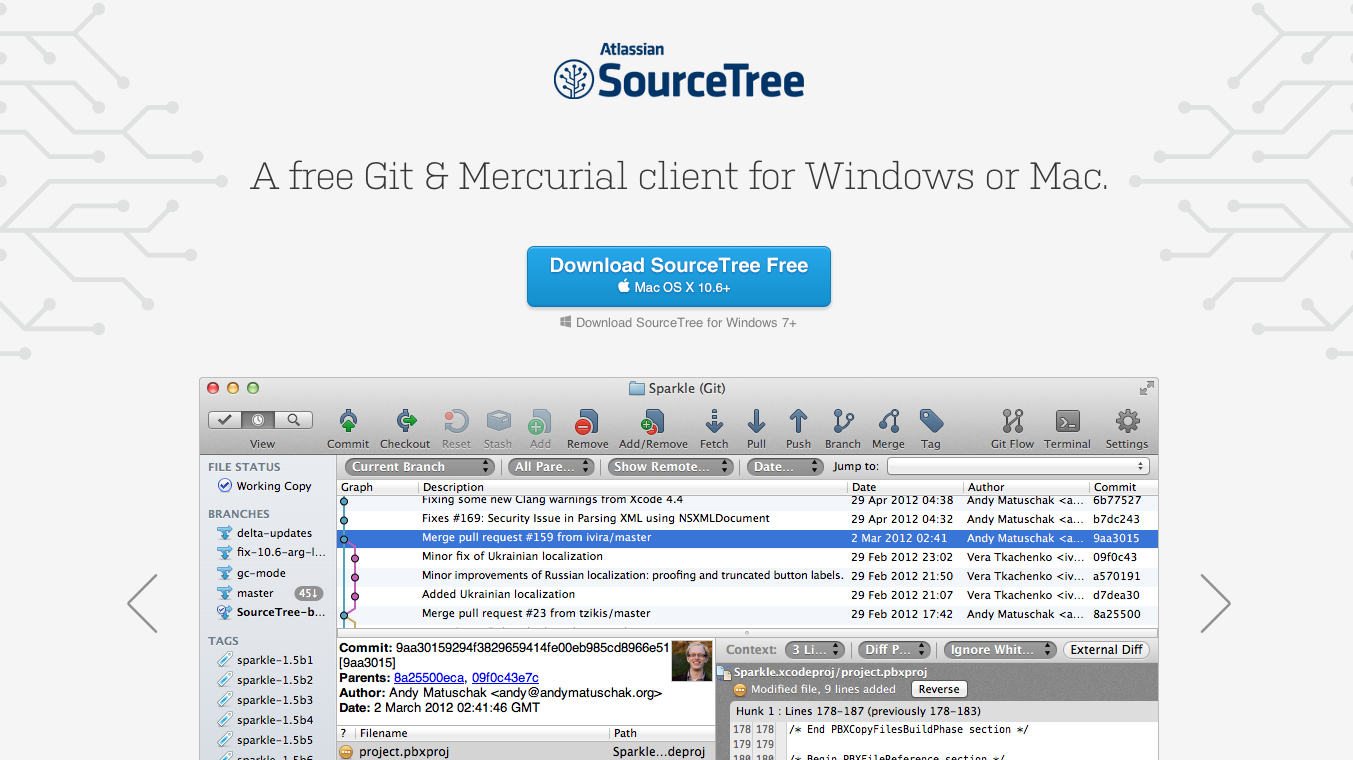Select tag sparkle-1.5b3
This screenshot has width=1353, height=760.
pos(266,700)
